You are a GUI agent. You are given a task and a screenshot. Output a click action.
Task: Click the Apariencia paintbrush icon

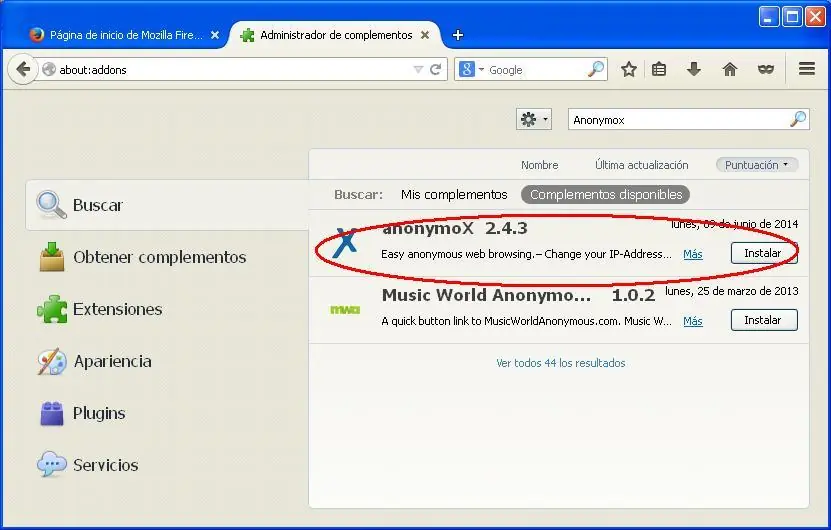[x=52, y=361]
